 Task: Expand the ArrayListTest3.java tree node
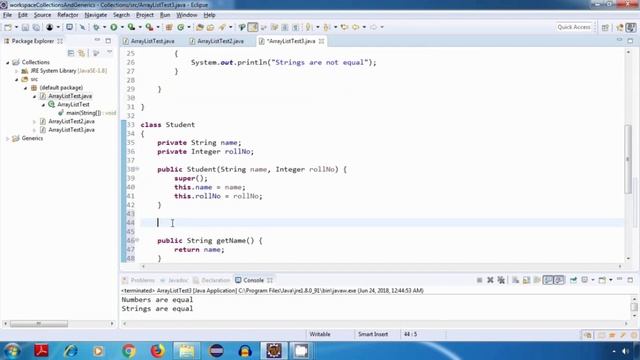tap(35, 130)
